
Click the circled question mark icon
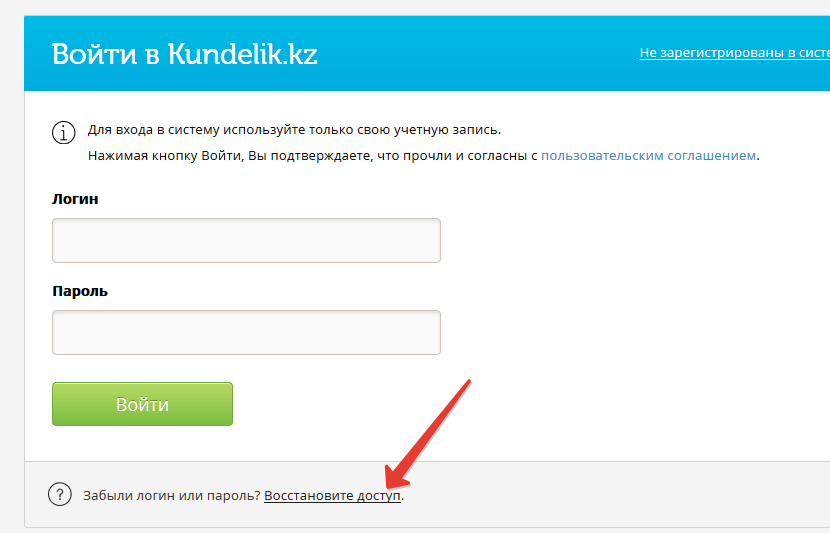click(x=60, y=494)
